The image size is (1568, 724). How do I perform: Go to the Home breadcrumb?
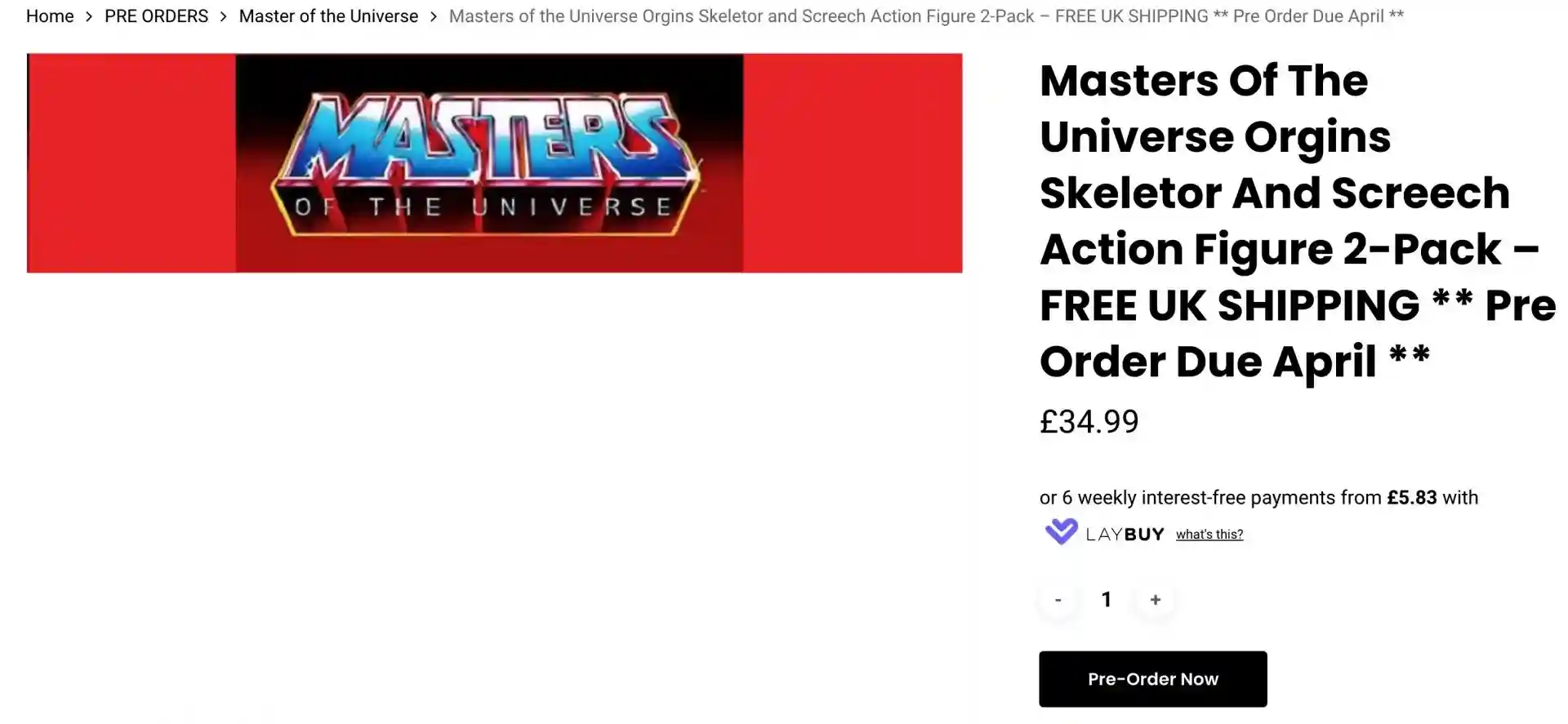point(50,16)
